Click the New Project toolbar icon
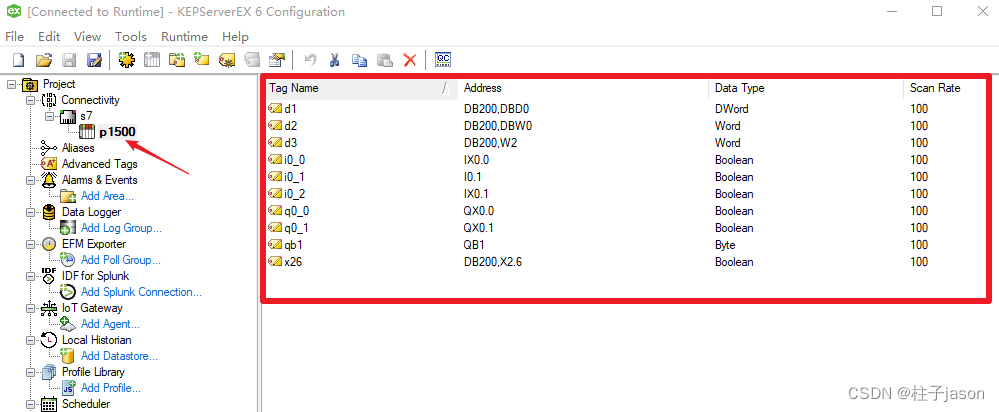This screenshot has width=999, height=412. tap(18, 60)
